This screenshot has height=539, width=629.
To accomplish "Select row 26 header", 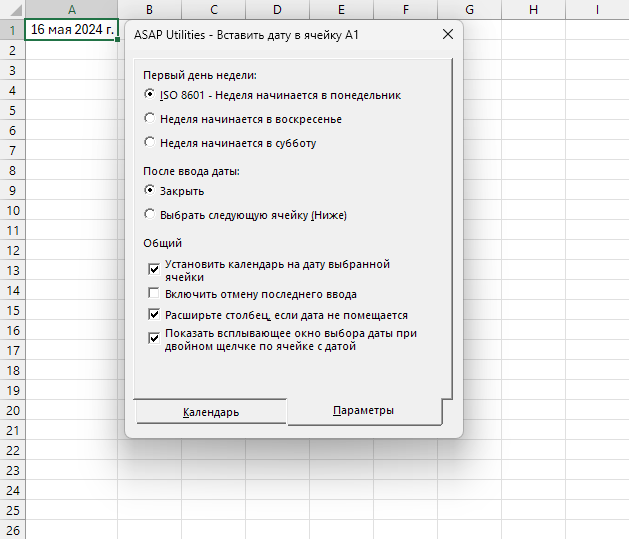I will pos(12,530).
